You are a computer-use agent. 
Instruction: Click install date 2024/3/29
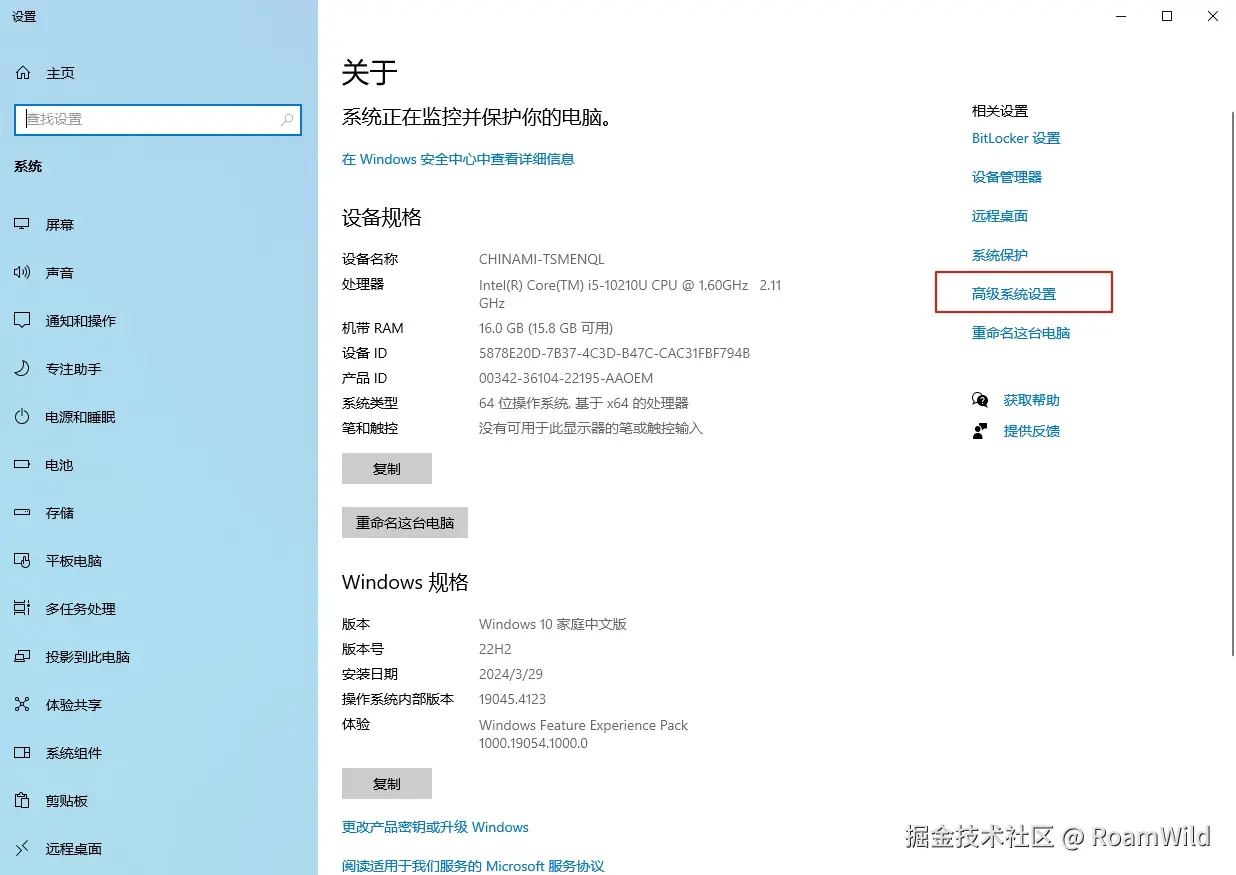point(511,674)
